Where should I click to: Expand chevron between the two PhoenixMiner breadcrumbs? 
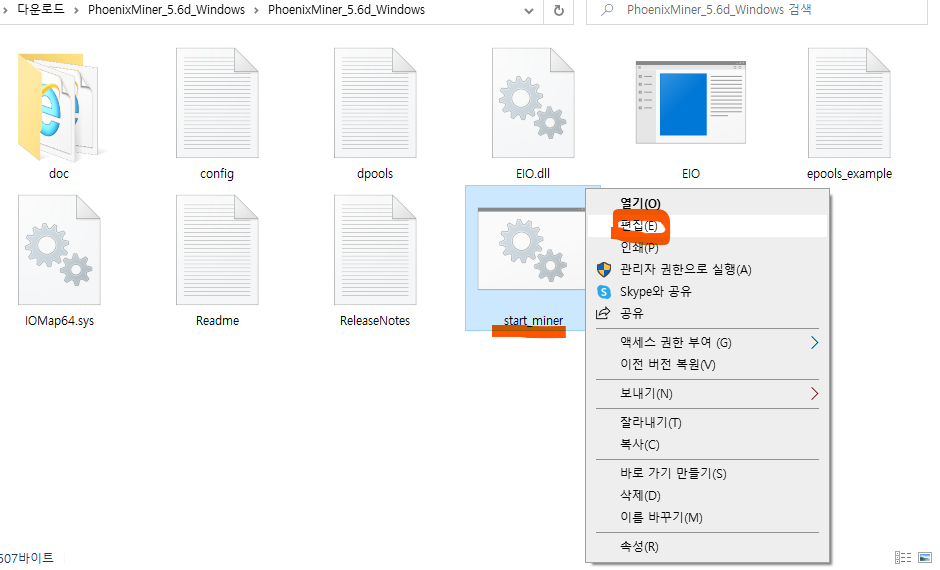(256, 10)
